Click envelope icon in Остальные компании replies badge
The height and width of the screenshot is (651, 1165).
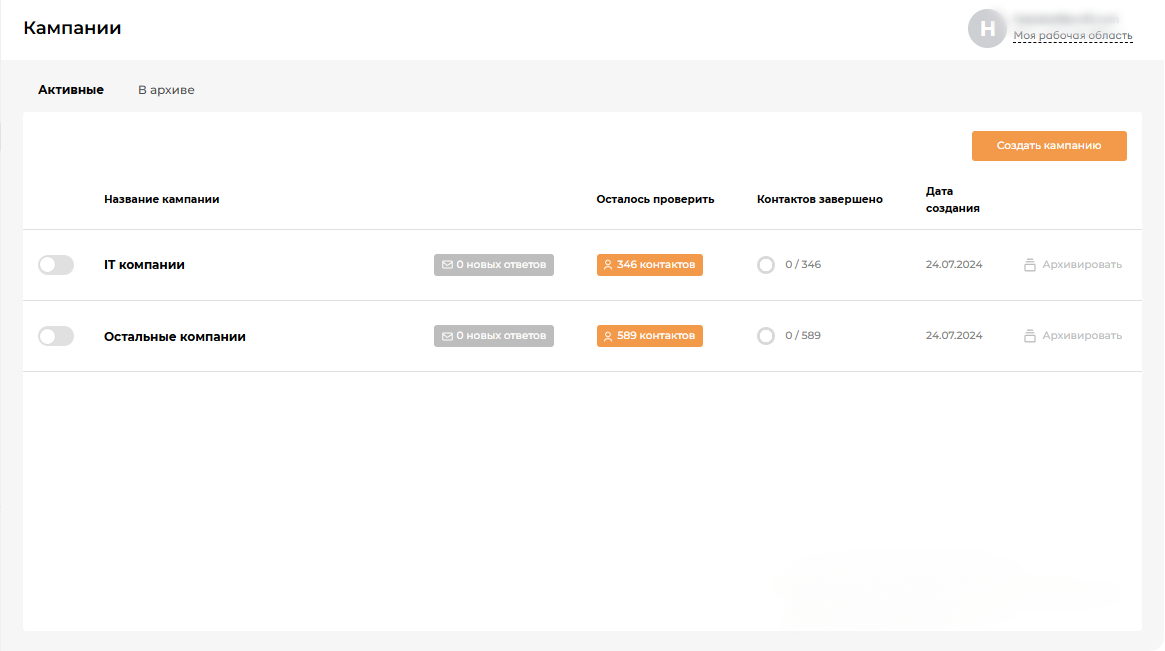[x=447, y=336]
